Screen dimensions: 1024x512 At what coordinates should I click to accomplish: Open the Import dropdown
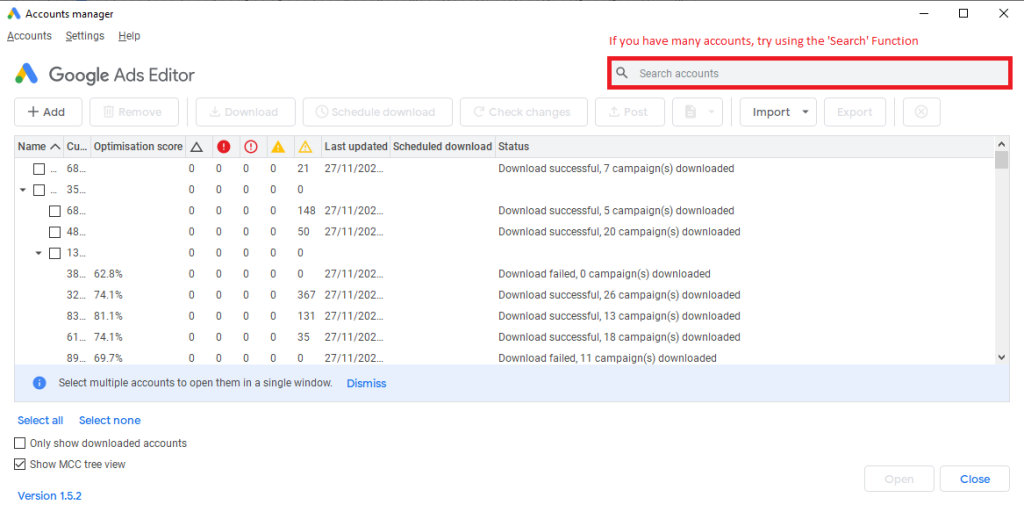click(778, 112)
